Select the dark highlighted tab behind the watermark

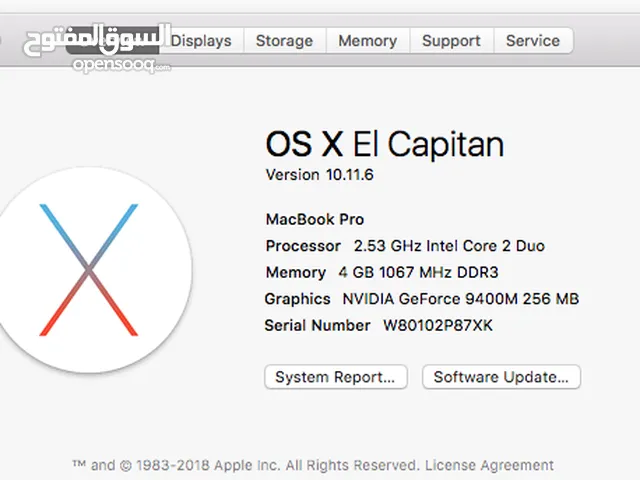pos(112,40)
